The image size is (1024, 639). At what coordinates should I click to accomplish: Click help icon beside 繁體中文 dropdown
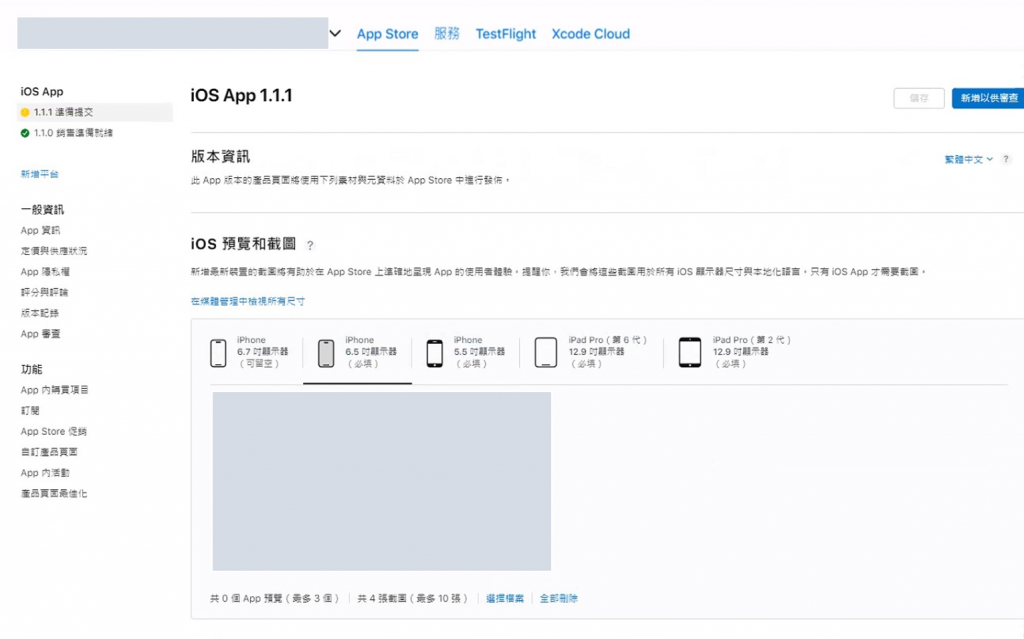tap(1006, 159)
